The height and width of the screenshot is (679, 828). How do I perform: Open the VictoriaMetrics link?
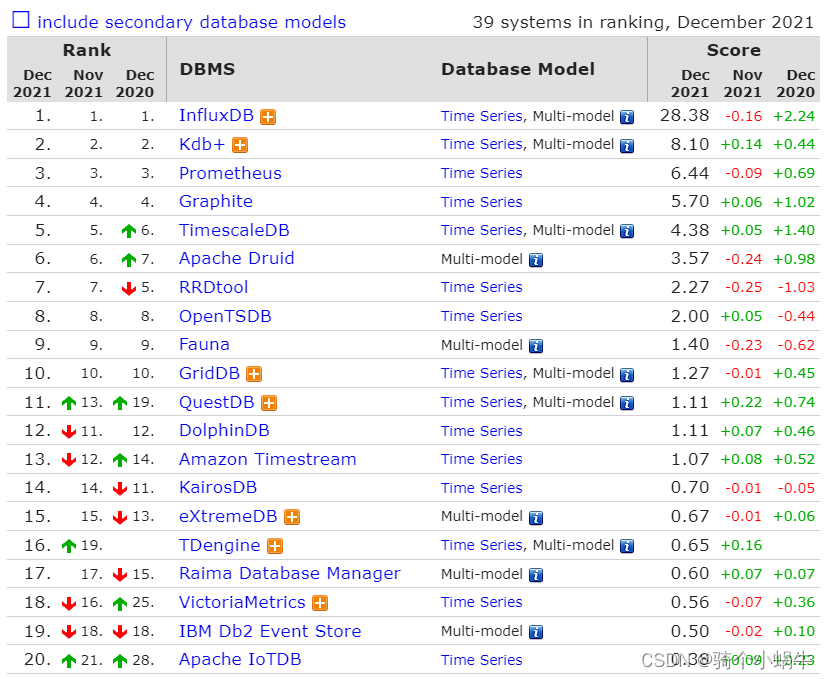242,602
